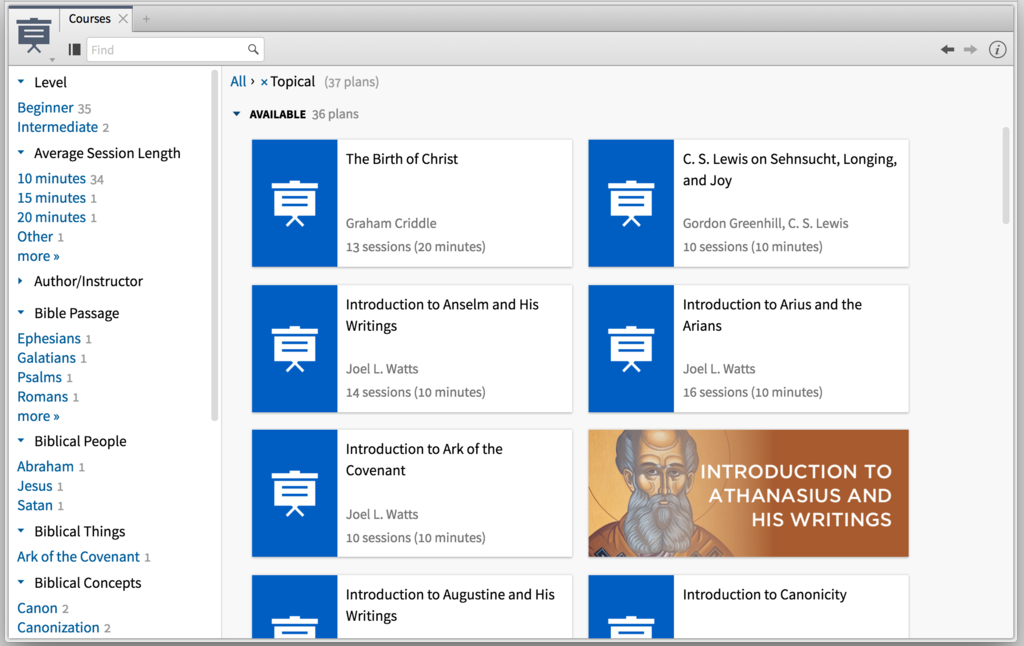Close the Courses tab

click(123, 19)
